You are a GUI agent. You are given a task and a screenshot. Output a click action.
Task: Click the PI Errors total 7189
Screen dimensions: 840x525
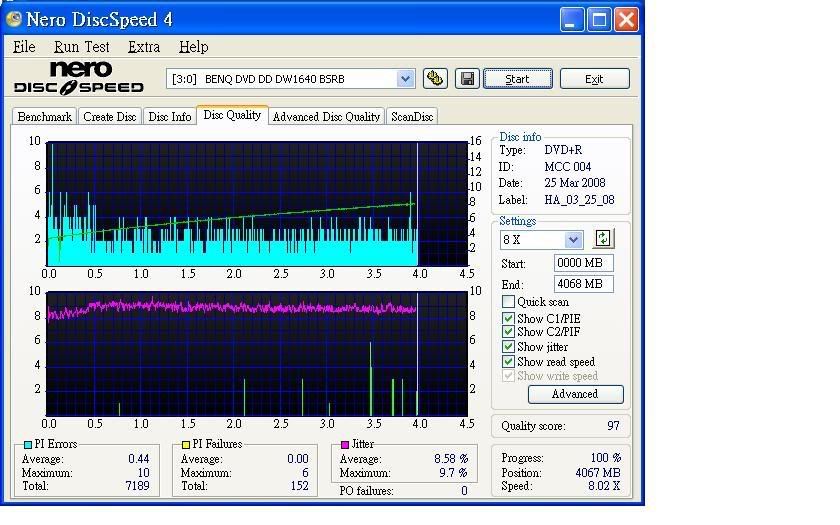pyautogui.click(x=137, y=486)
